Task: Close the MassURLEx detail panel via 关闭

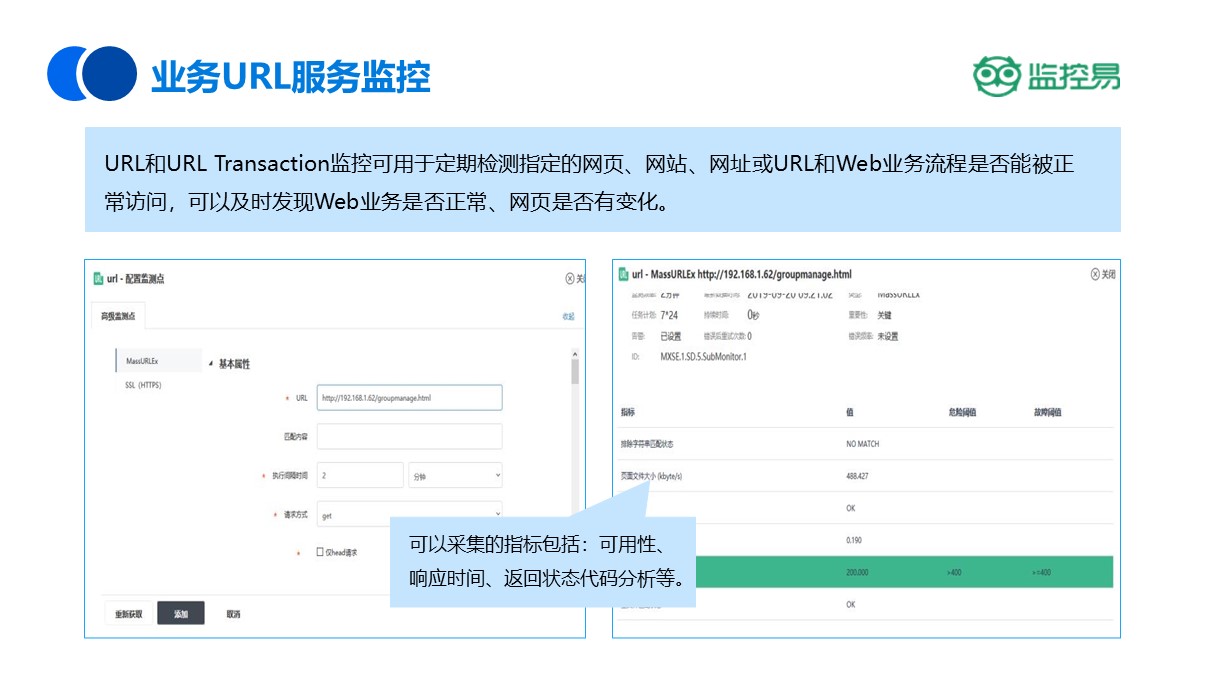Action: coord(1102,275)
